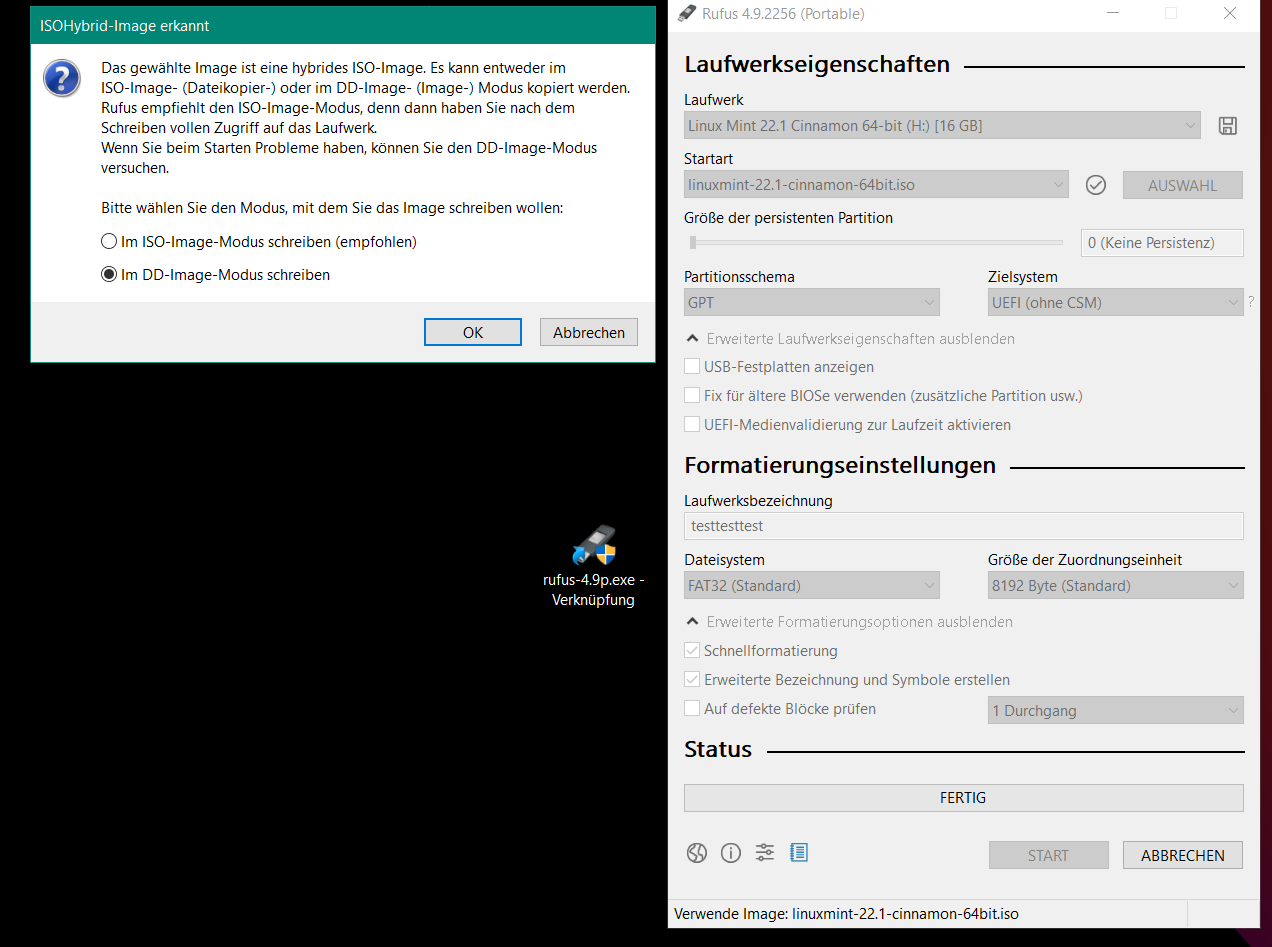The width and height of the screenshot is (1272, 947).
Task: Open the log icon in Rufus
Action: tap(799, 853)
